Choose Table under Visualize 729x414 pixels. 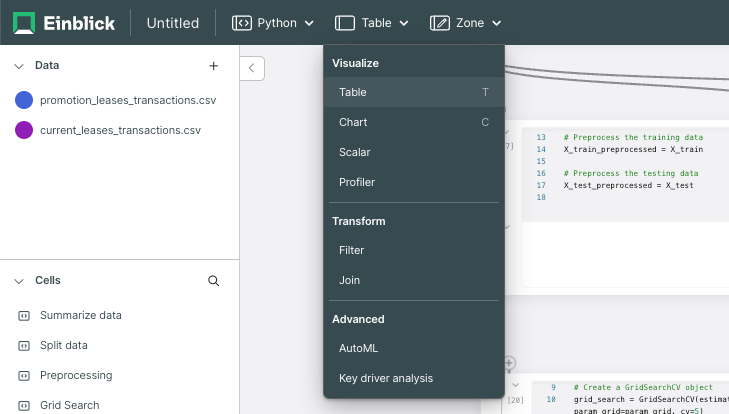coord(414,92)
